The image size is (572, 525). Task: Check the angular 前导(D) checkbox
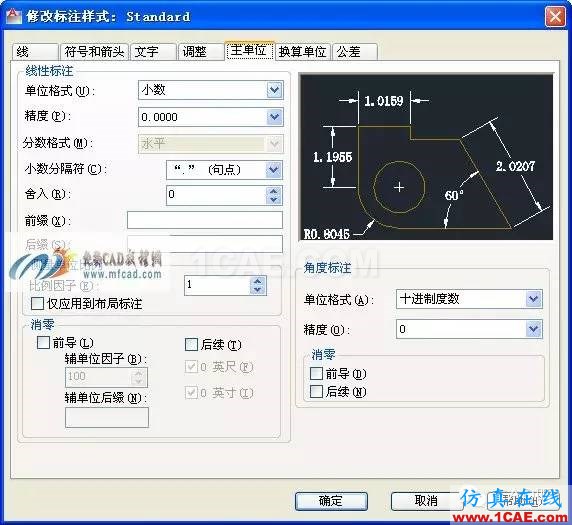coord(316,373)
